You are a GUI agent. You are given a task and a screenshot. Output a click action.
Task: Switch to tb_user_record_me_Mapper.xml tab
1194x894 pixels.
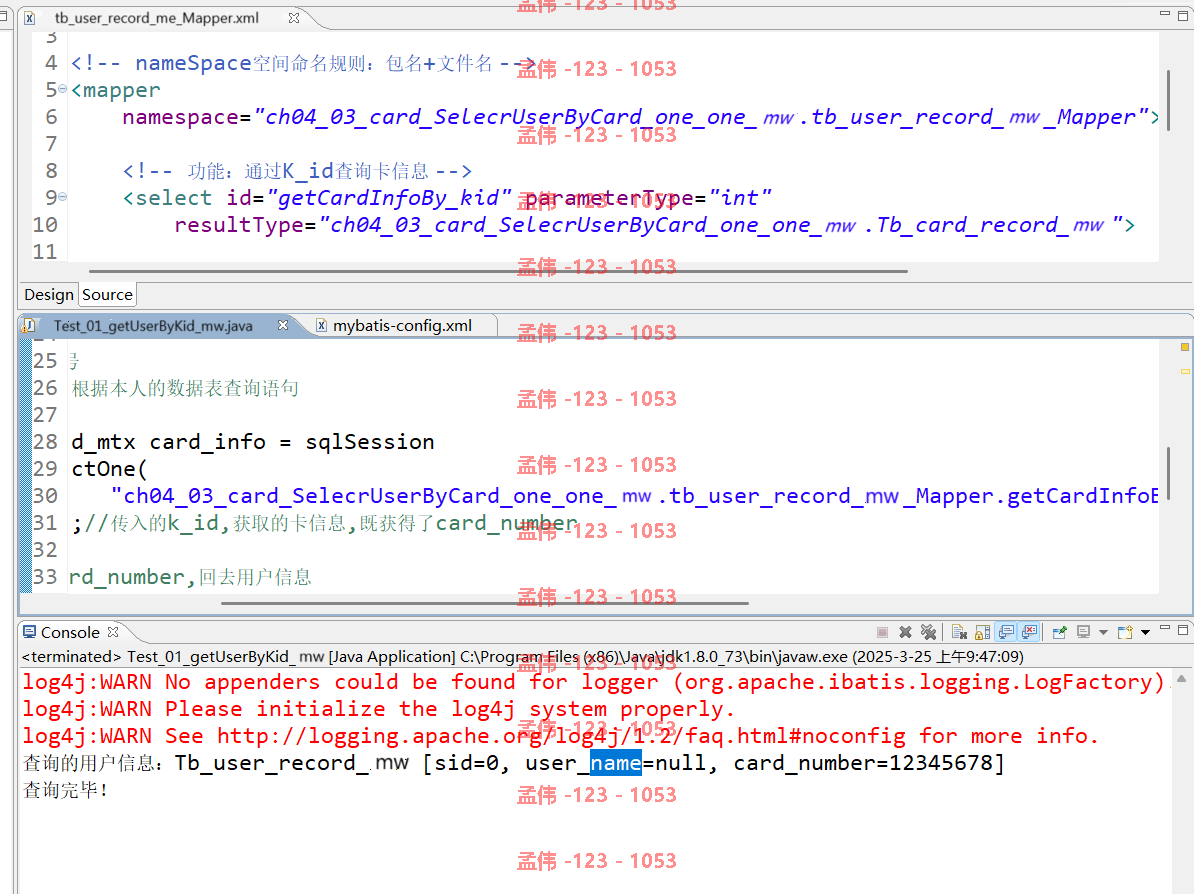[x=156, y=18]
